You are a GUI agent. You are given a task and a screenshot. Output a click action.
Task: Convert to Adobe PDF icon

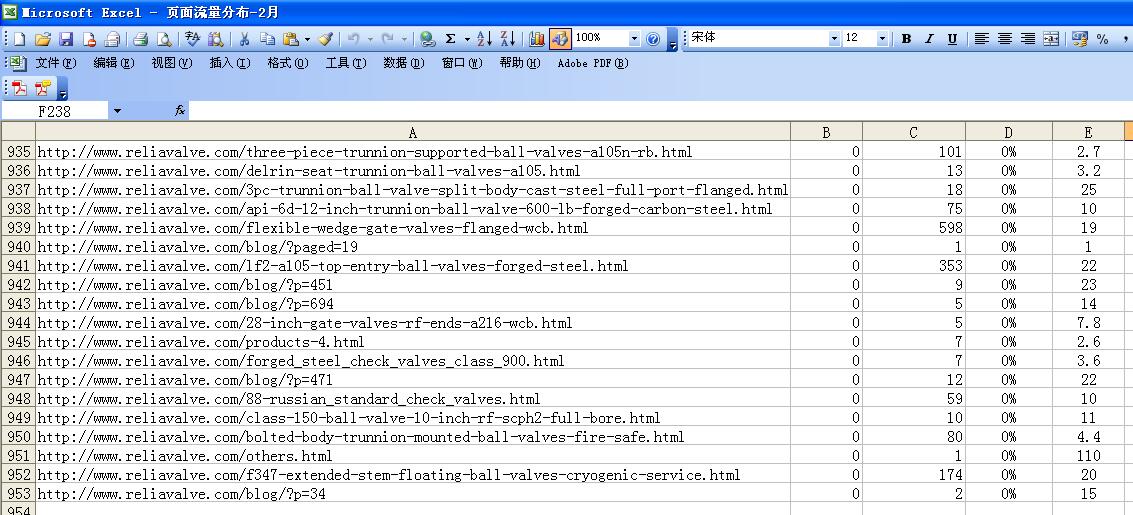(x=20, y=88)
